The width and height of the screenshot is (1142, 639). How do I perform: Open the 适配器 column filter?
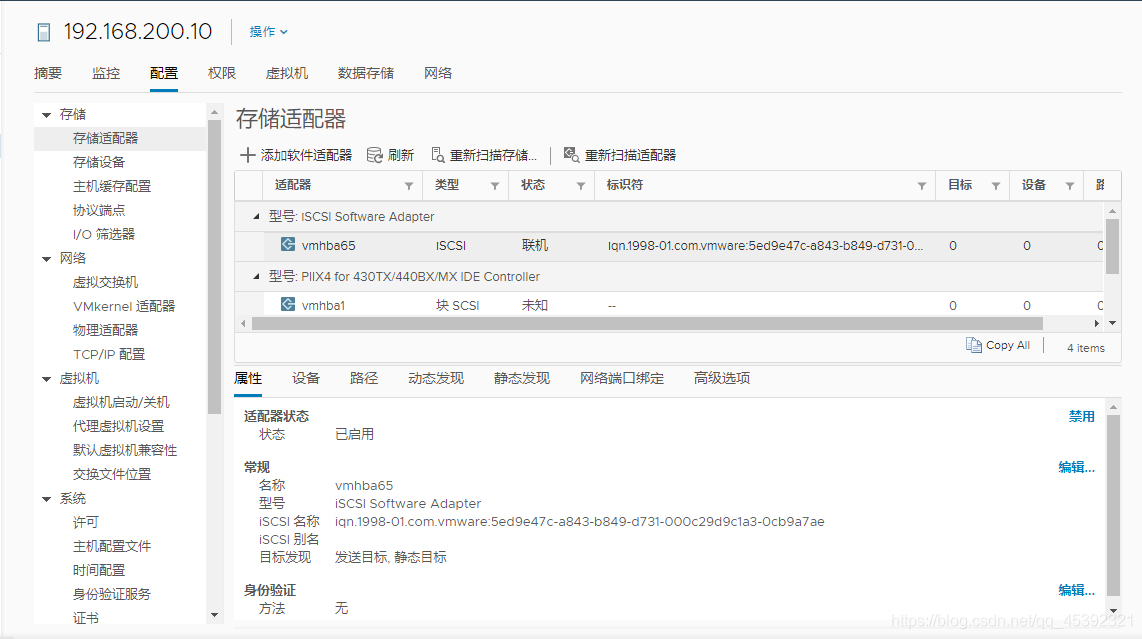tap(409, 186)
